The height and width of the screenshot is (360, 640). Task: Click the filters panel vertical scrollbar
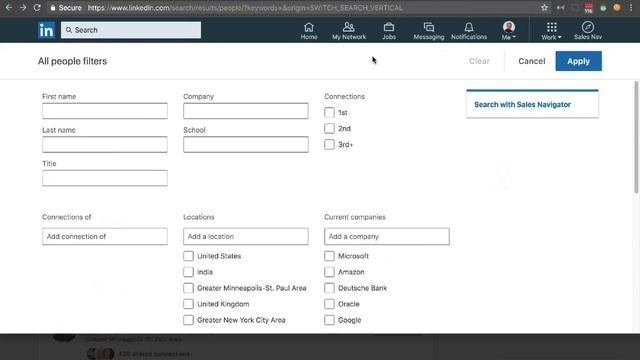(636, 137)
